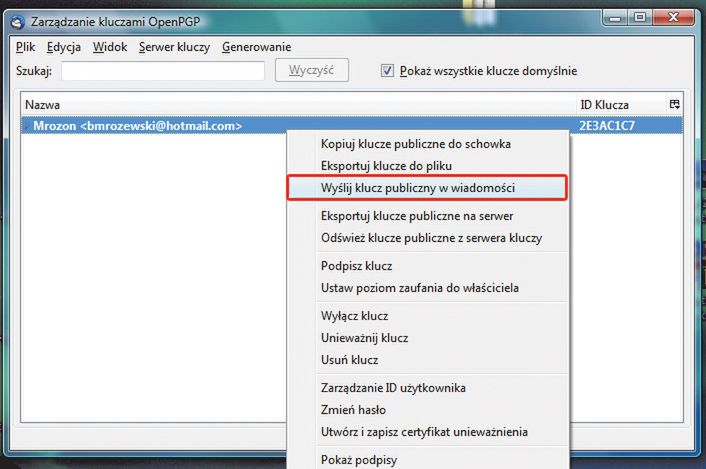706x469 pixels.
Task: Open the column picker icon
Action: click(x=674, y=104)
